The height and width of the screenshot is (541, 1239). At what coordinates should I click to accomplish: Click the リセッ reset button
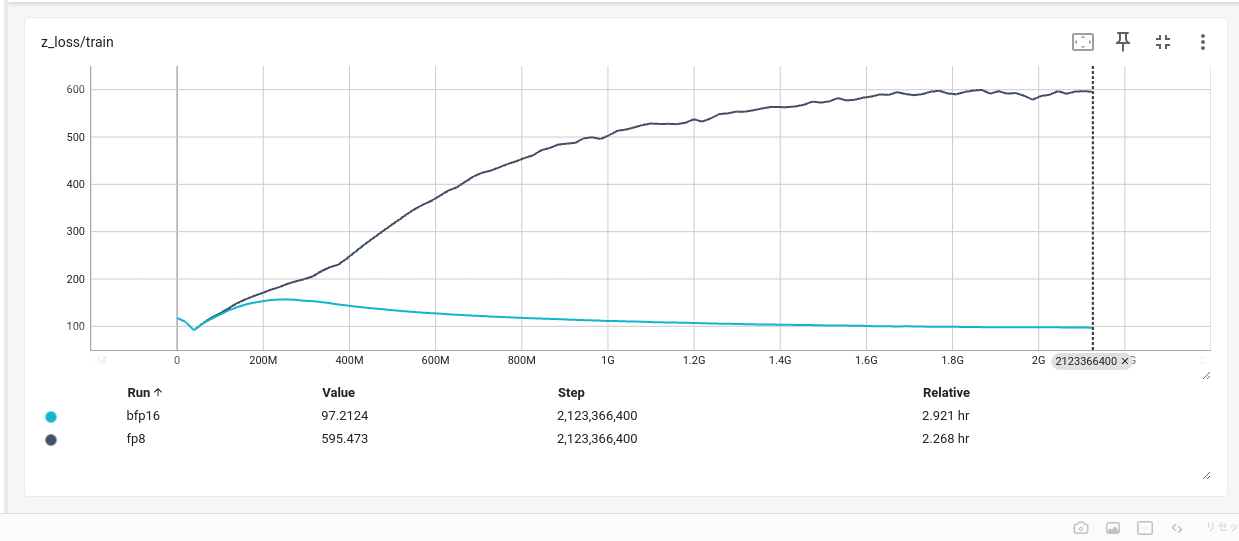tap(1220, 527)
